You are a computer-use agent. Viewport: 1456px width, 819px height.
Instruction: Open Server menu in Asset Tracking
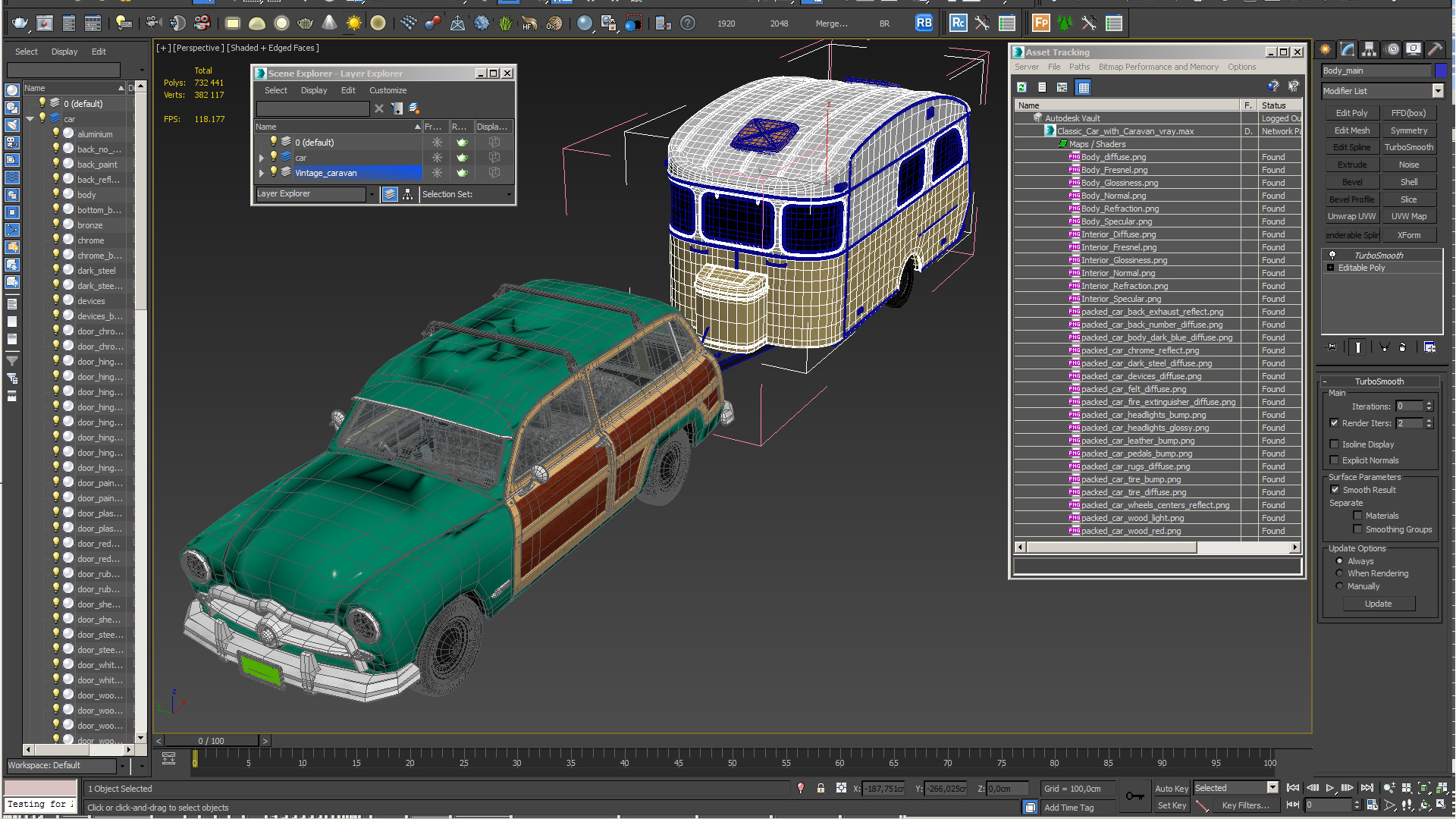[x=1026, y=67]
